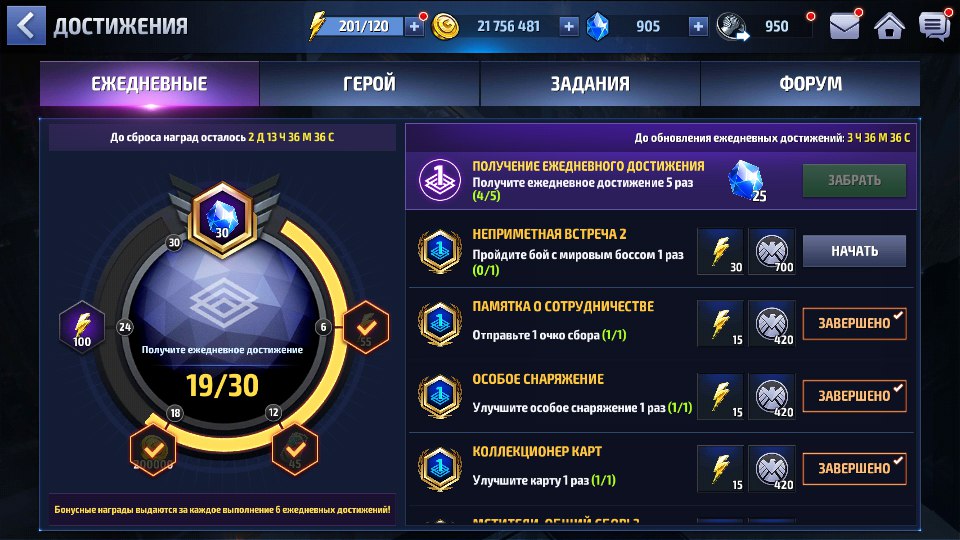
Task: Open the chat speech bubble icon
Action: [x=934, y=26]
